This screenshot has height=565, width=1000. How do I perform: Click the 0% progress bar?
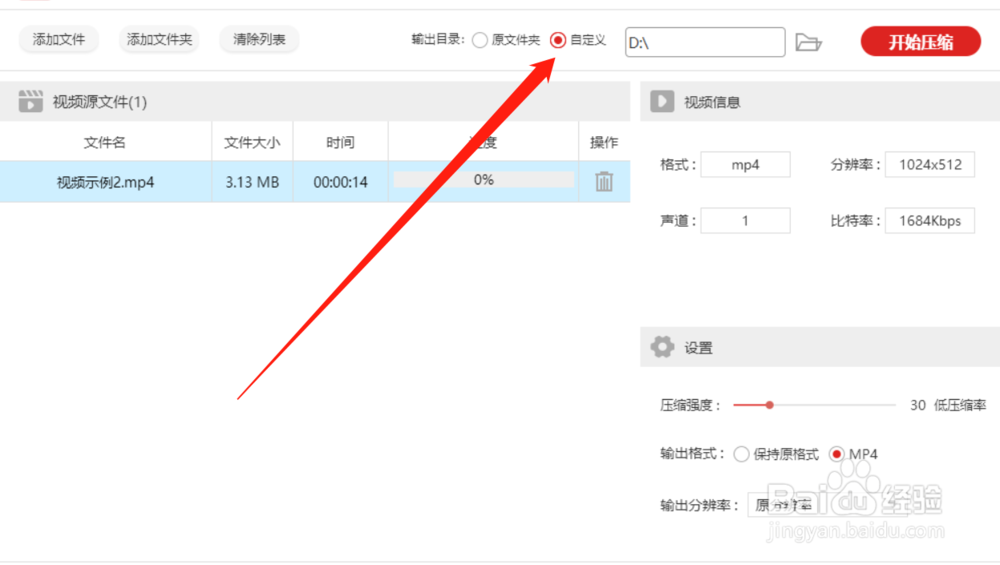pos(483,180)
